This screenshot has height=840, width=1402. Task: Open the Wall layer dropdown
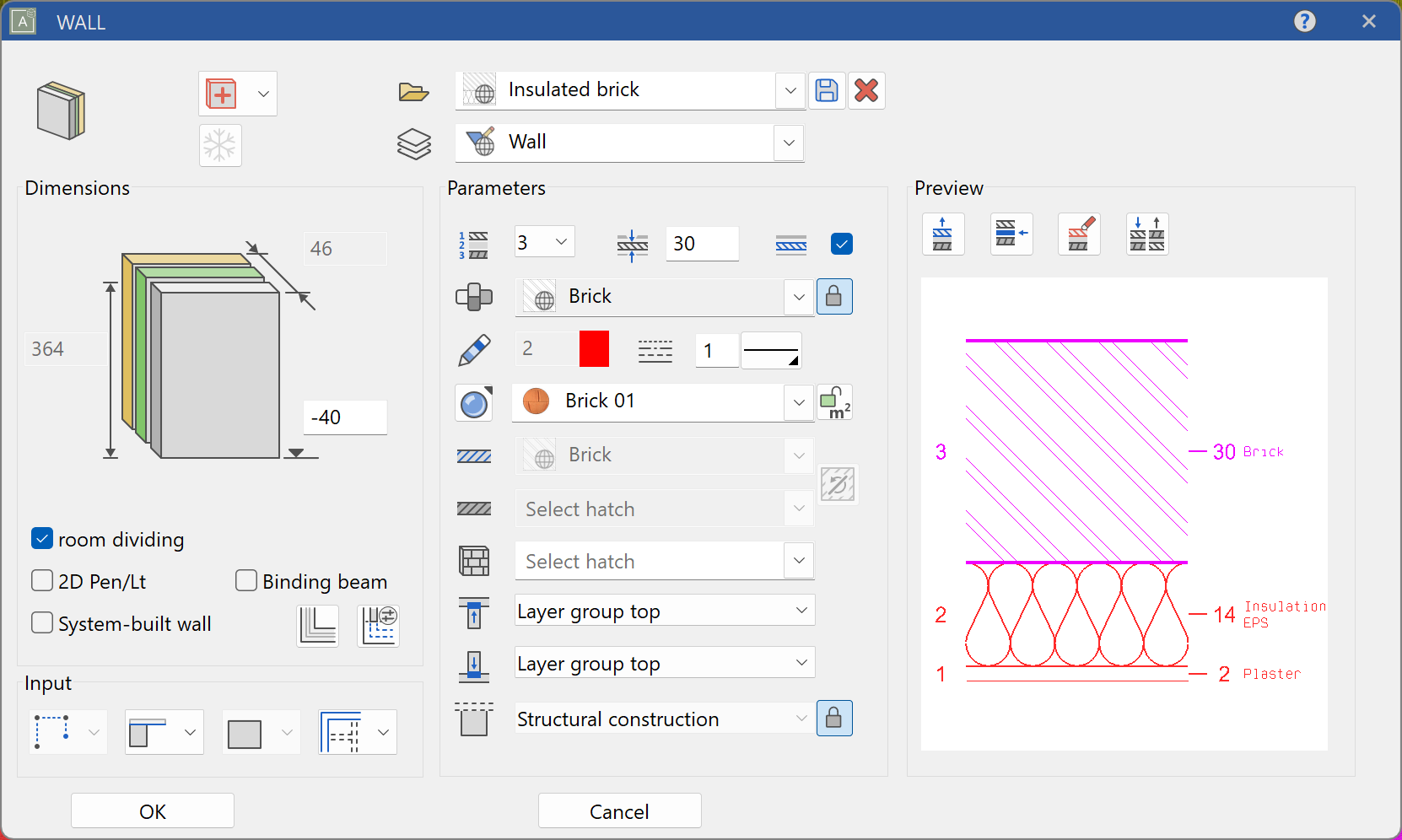pos(789,143)
